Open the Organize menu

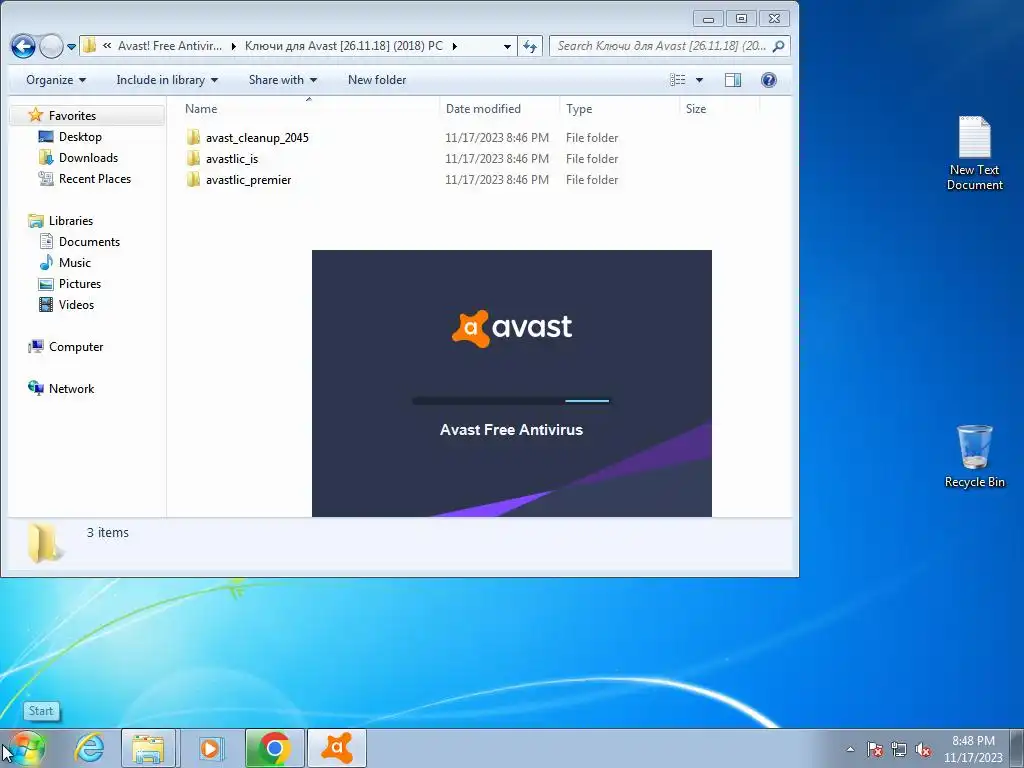point(56,80)
